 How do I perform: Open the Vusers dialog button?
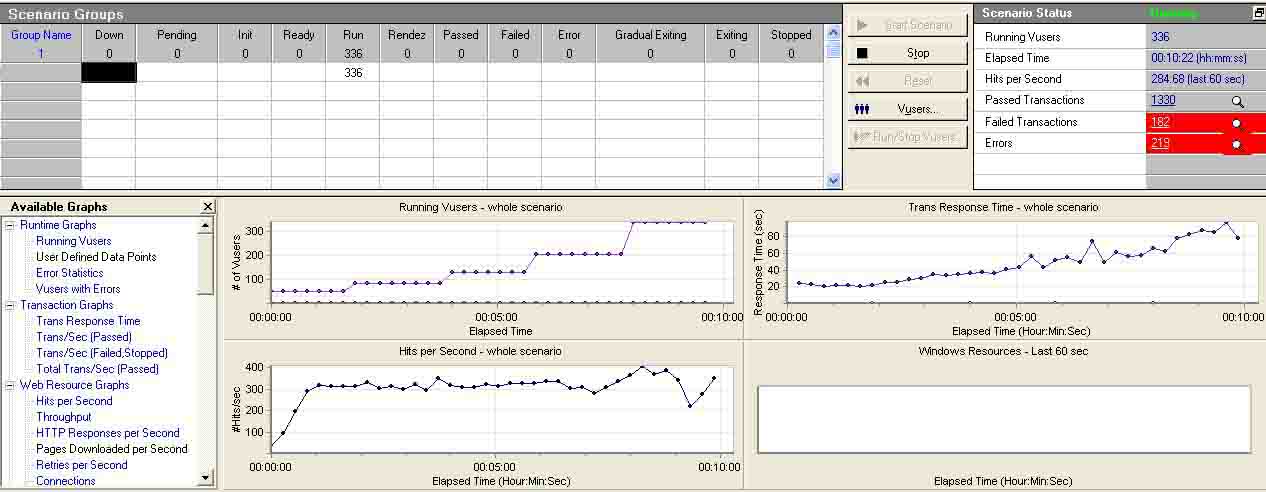pyautogui.click(x=907, y=109)
